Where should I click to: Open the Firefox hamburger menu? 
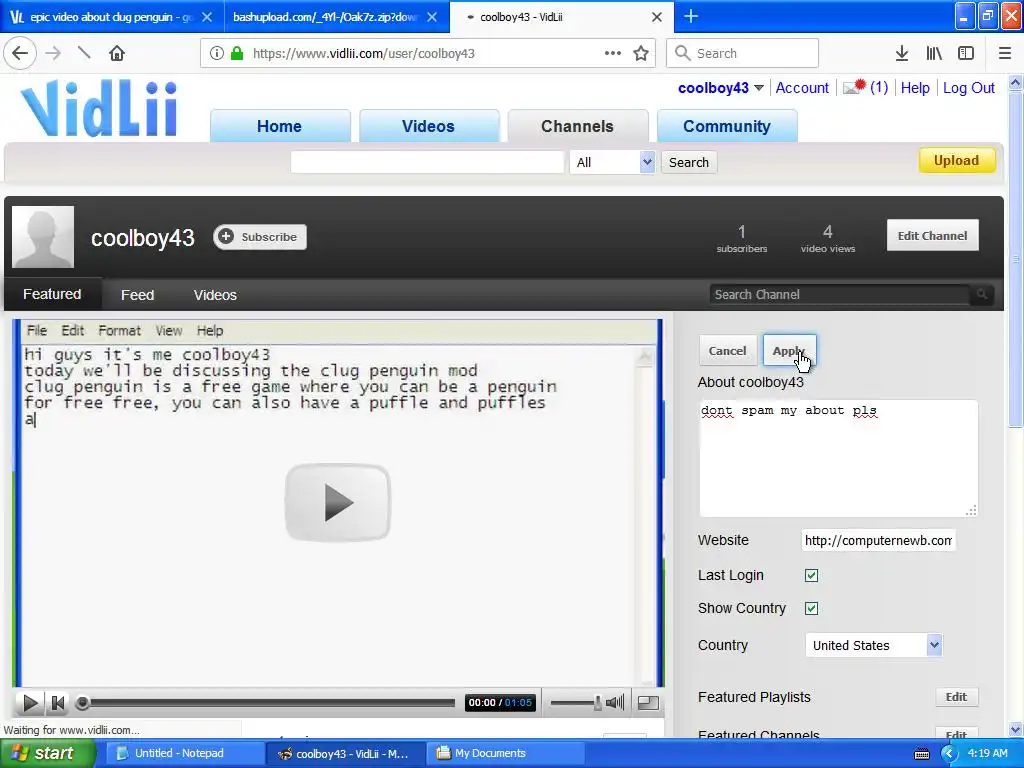(x=1005, y=54)
